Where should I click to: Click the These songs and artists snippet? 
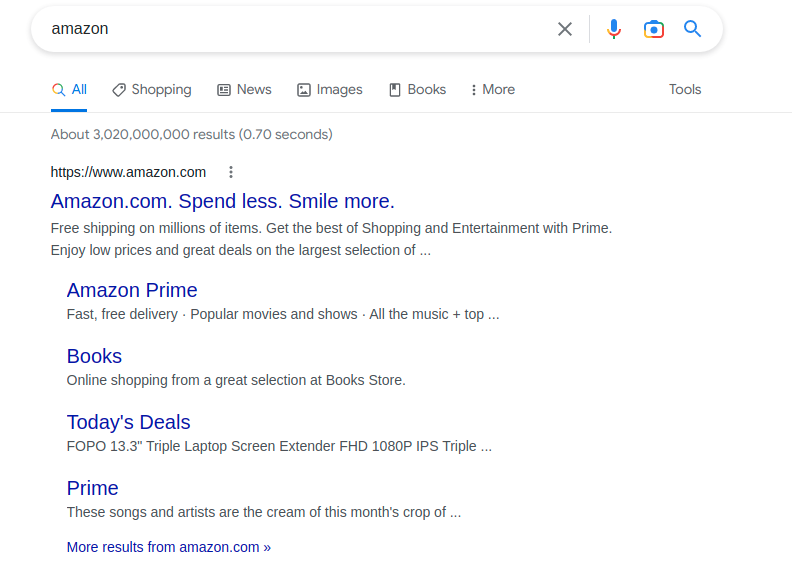(264, 512)
